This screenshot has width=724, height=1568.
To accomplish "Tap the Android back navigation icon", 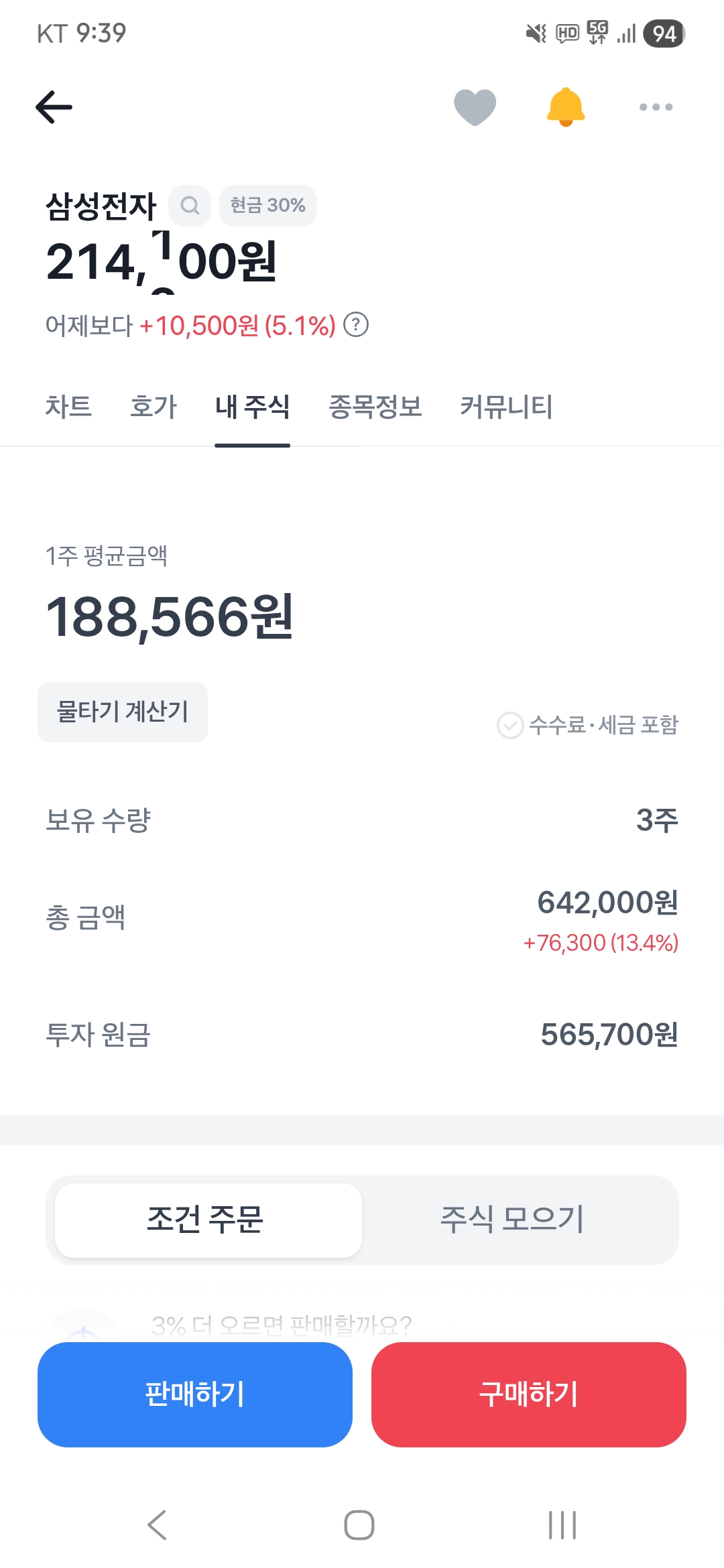I will (x=157, y=1525).
